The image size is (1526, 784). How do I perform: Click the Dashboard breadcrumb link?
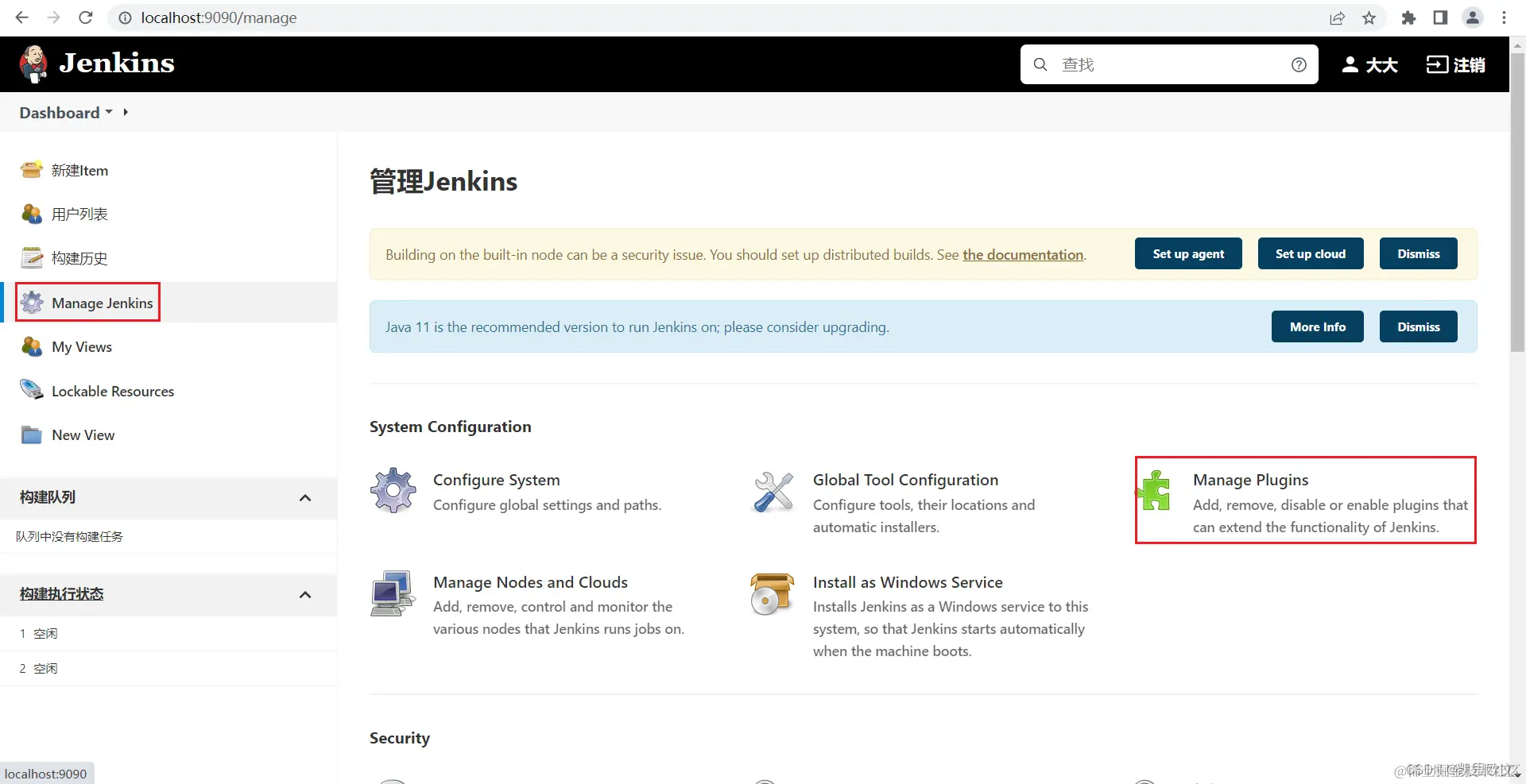(60, 113)
